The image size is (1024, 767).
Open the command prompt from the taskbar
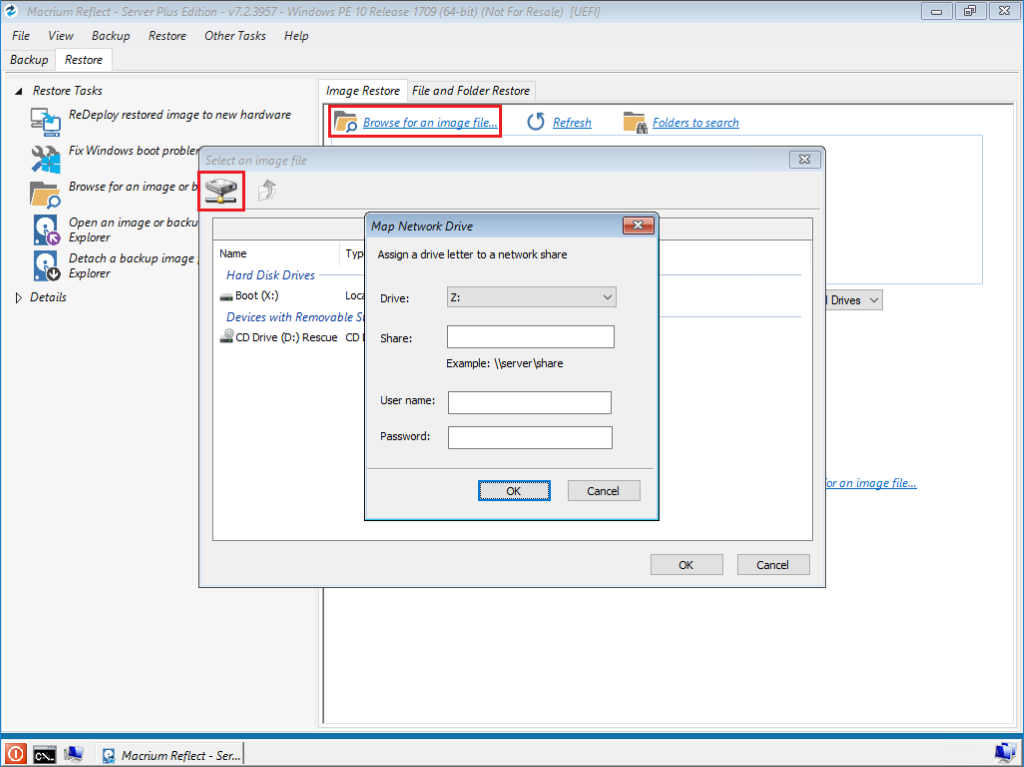click(x=44, y=754)
